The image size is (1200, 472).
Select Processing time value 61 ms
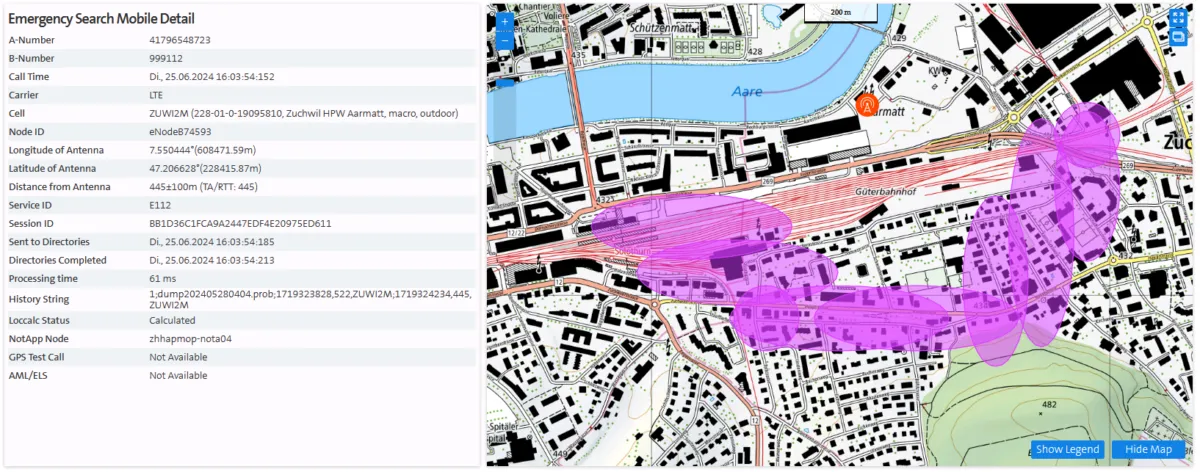point(163,278)
